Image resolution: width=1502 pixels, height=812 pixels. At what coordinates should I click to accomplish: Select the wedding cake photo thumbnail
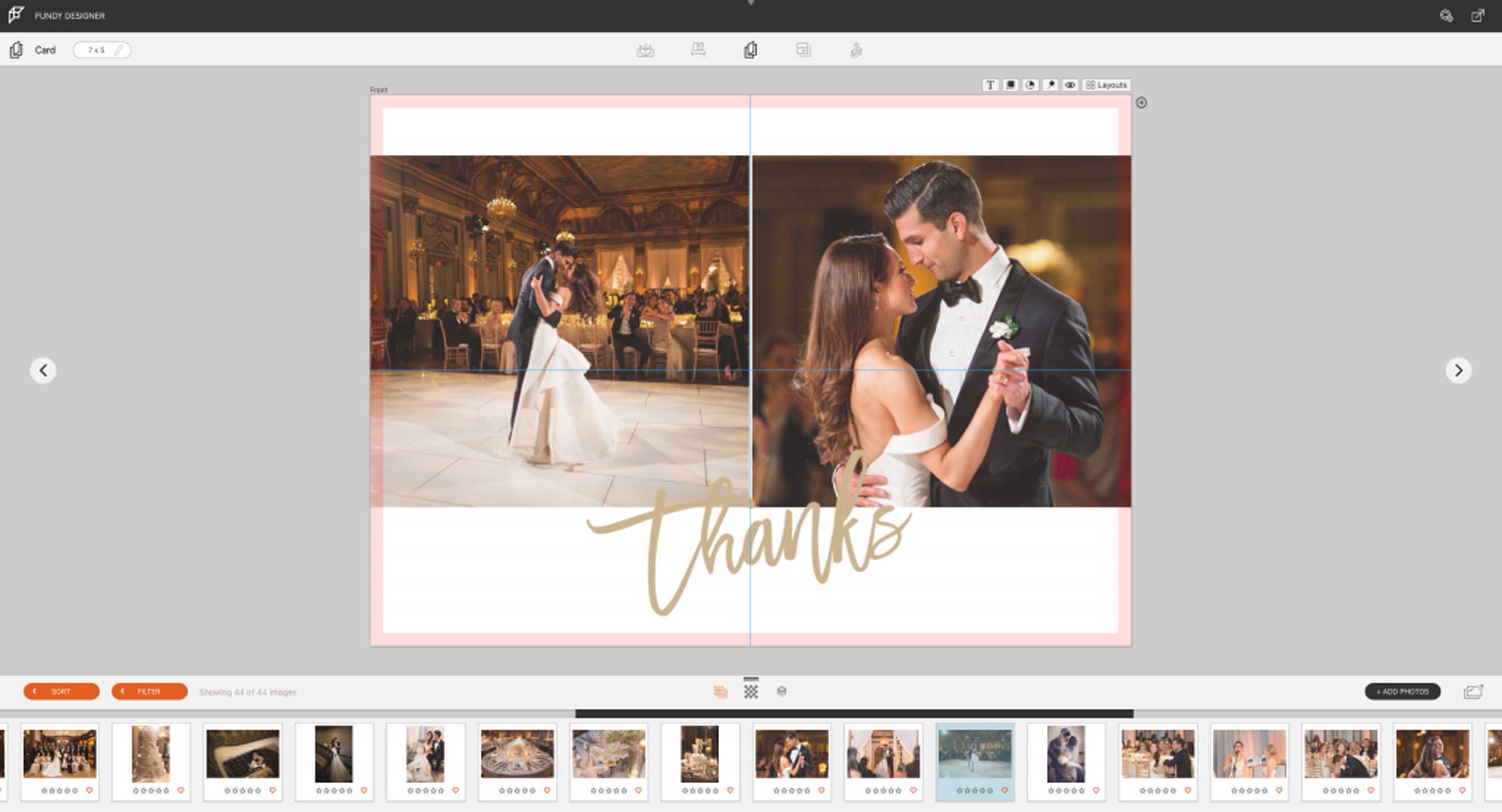[x=151, y=754]
